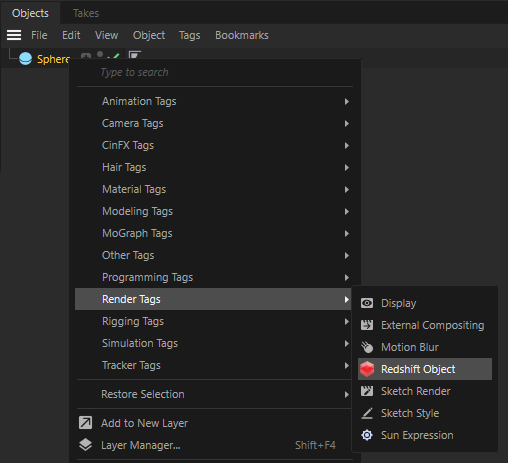Switch to the Takes tab
This screenshot has width=508, height=463.
point(86,13)
